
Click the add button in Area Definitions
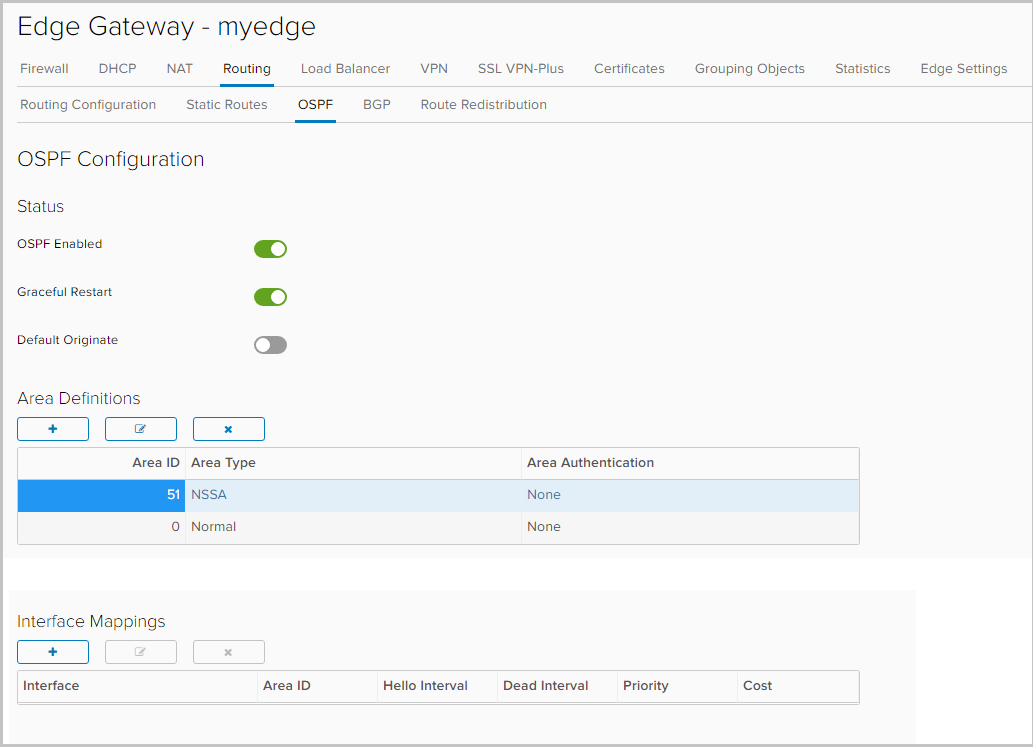point(52,428)
